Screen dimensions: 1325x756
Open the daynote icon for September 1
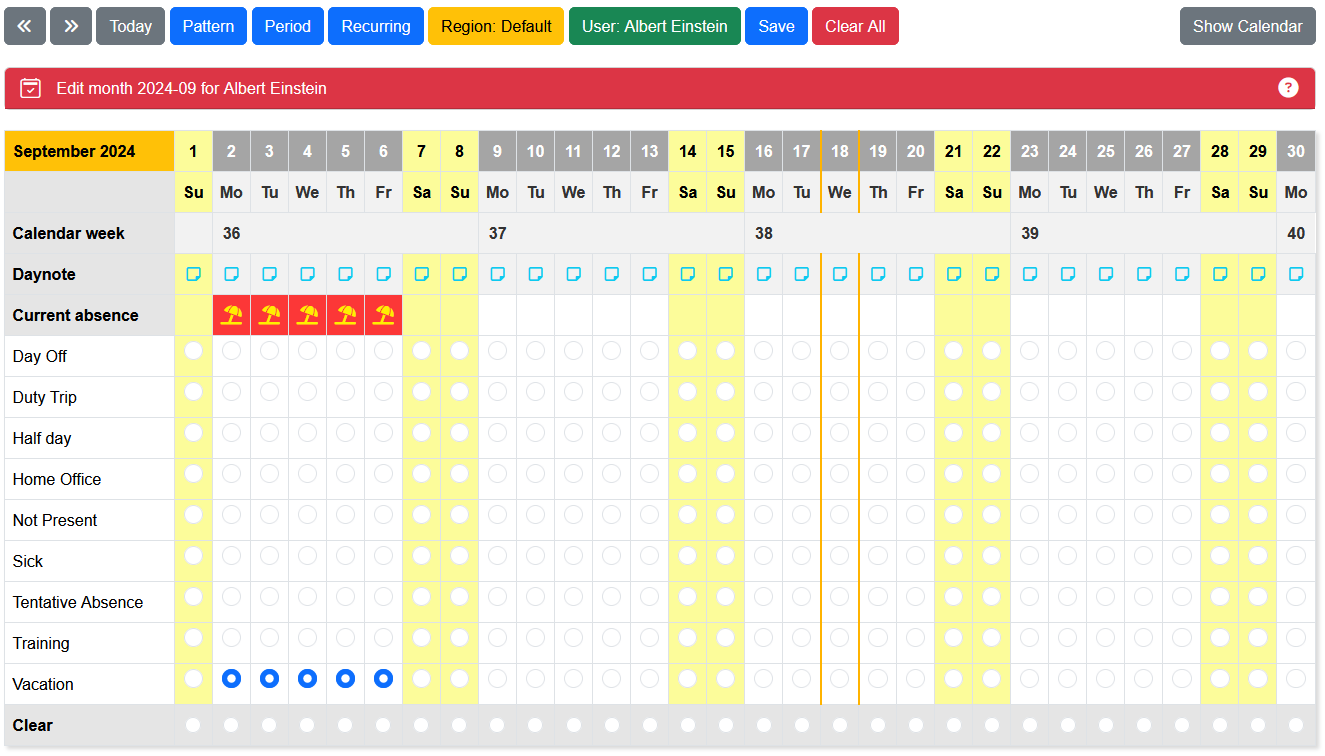194,274
